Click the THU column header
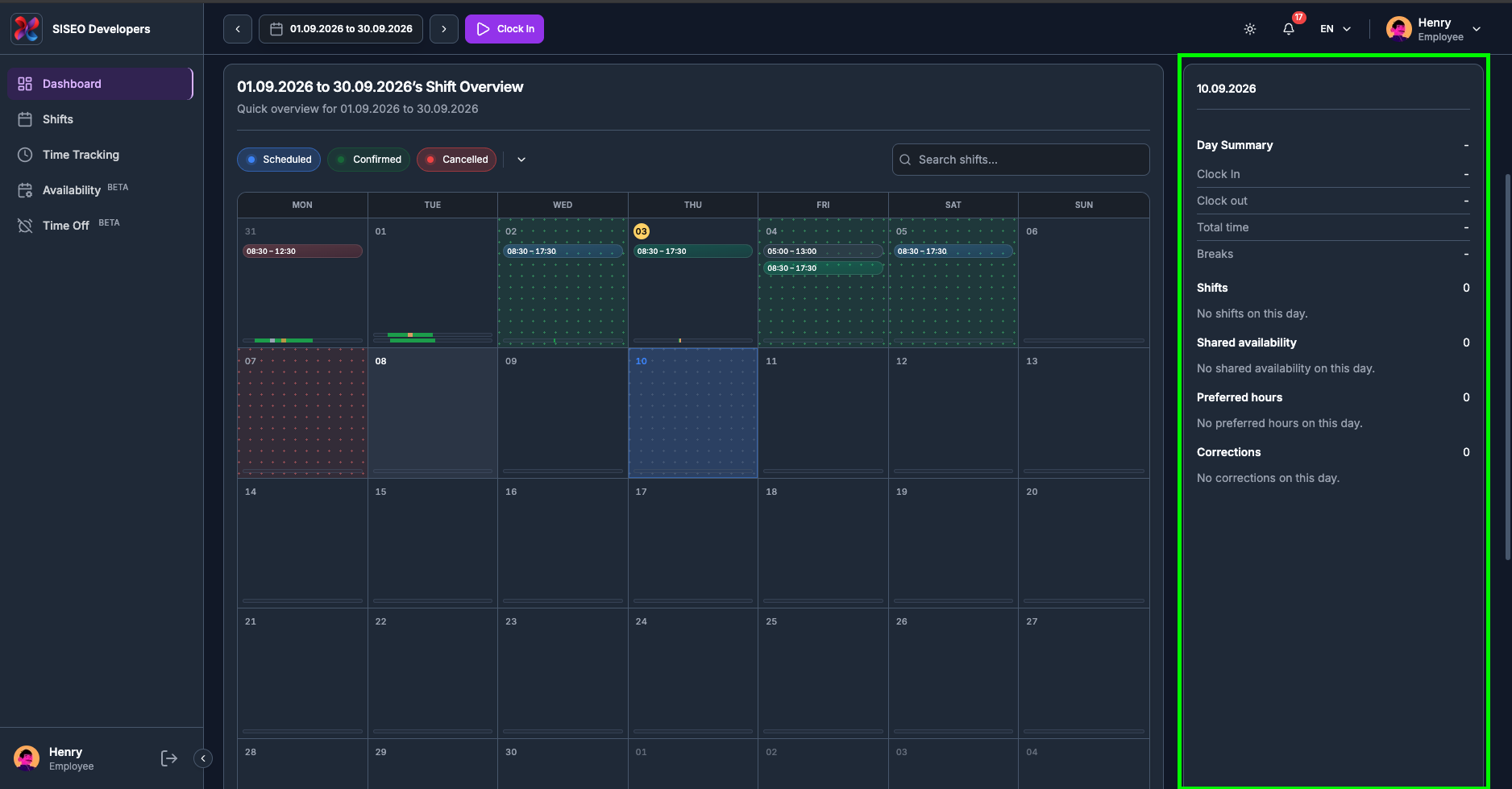The height and width of the screenshot is (789, 1512). 693,205
